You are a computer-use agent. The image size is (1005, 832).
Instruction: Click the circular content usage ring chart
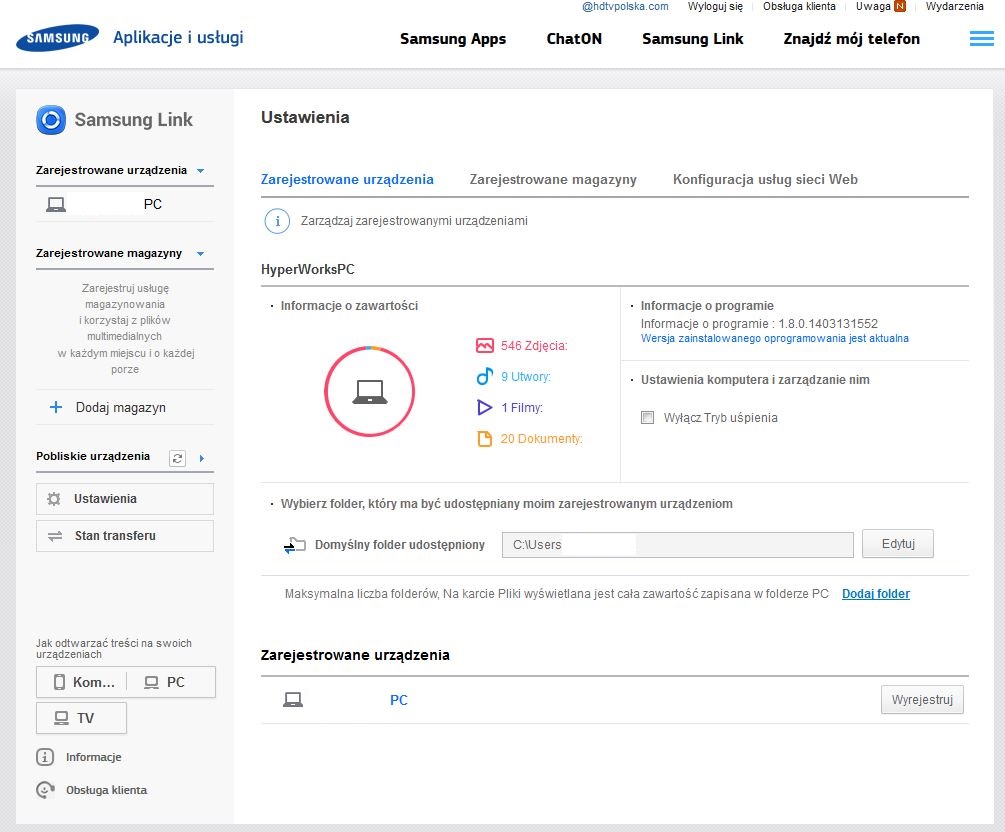(x=370, y=392)
